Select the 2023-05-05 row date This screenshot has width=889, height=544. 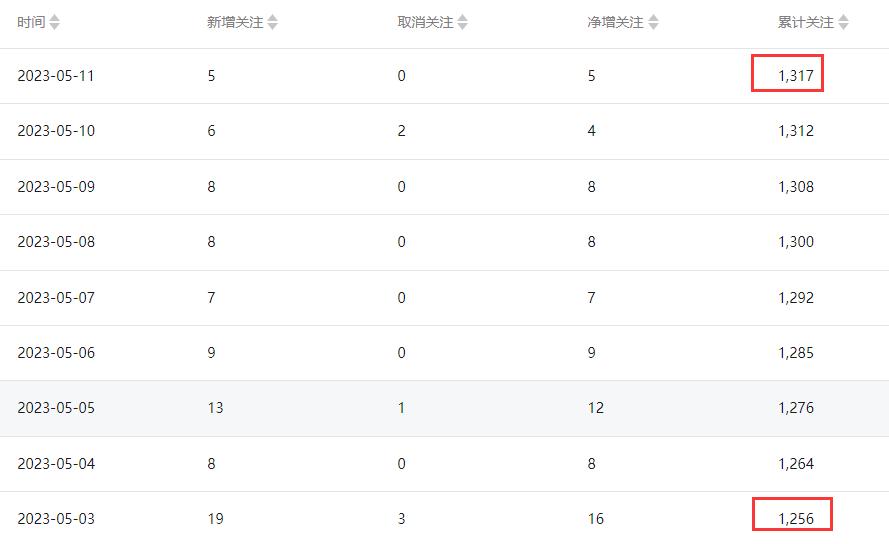pos(56,408)
